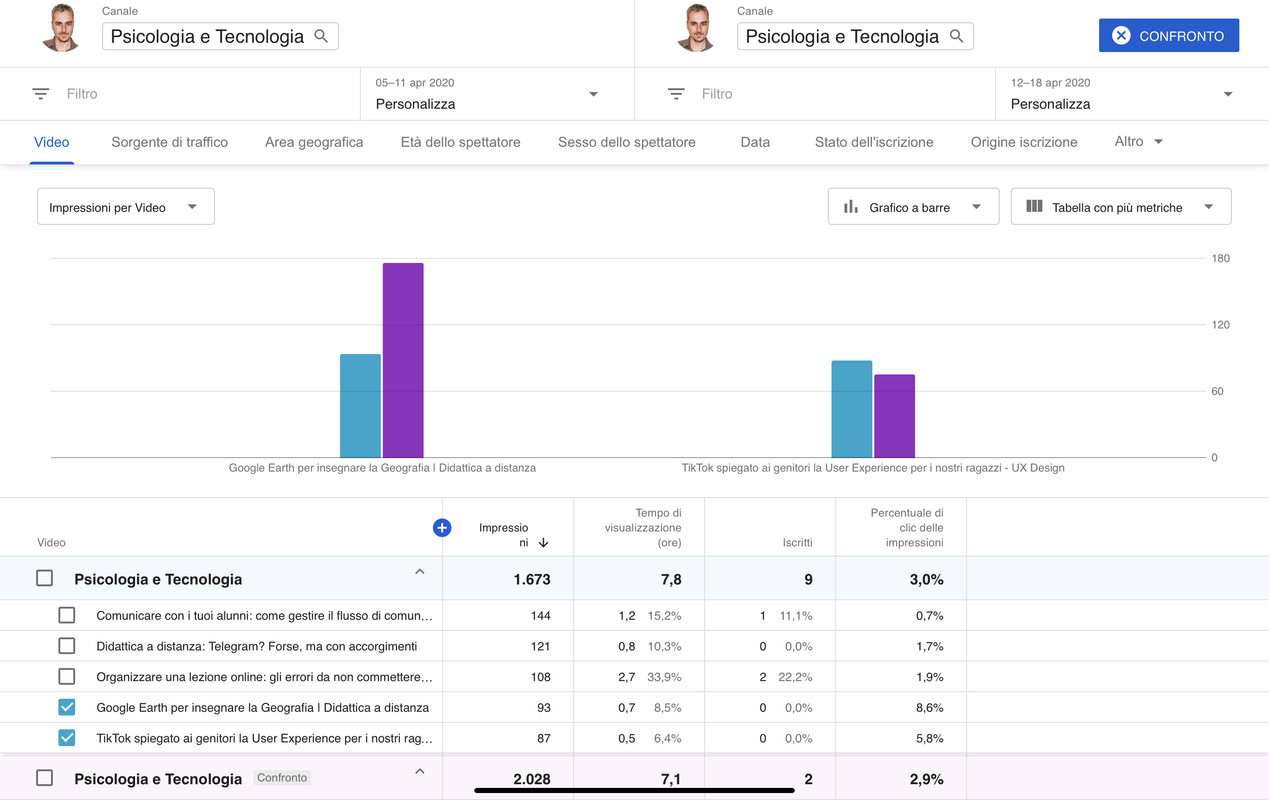Toggle checkbox for Confronto group row

pos(45,778)
